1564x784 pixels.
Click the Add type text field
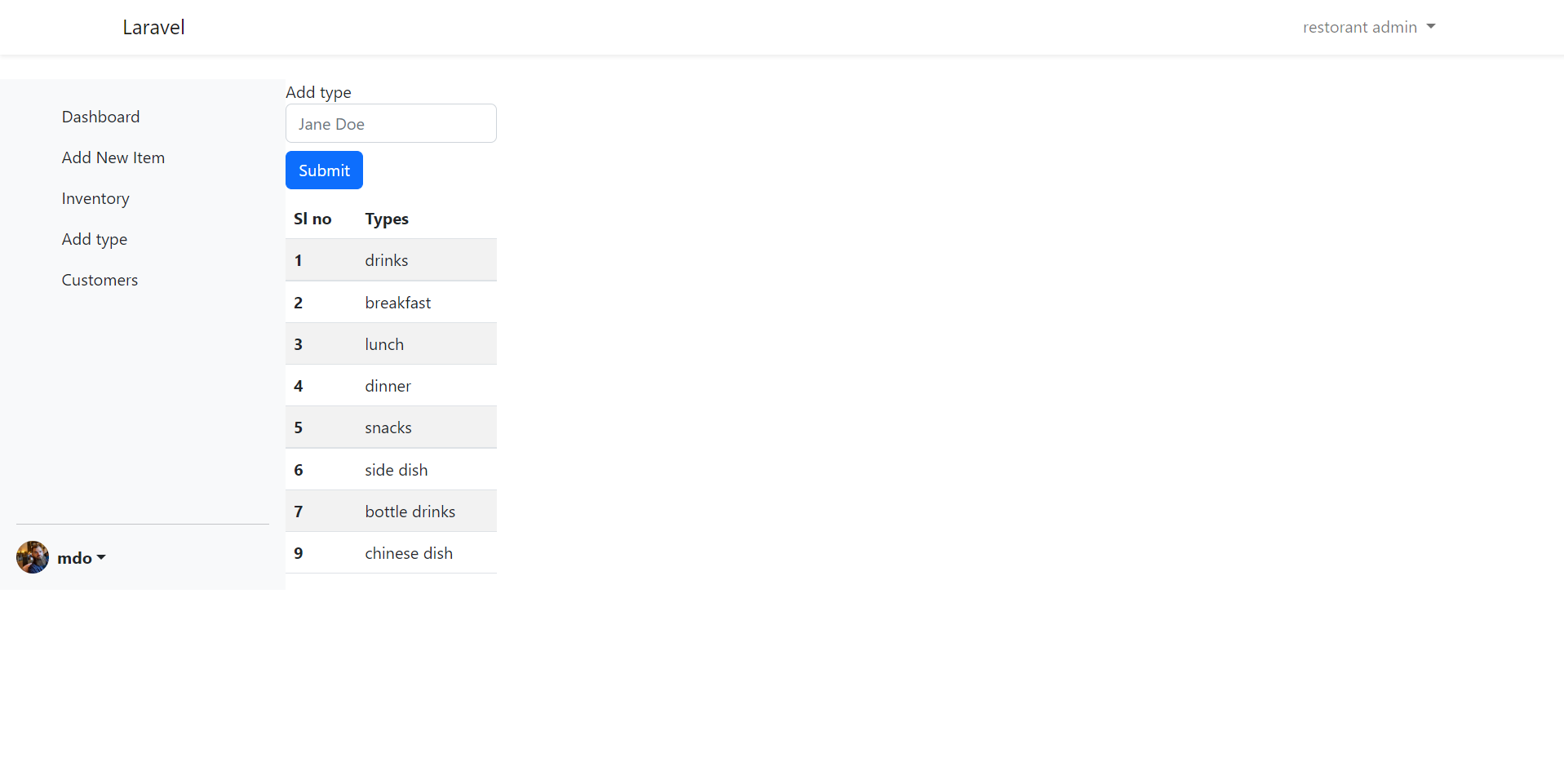(x=391, y=123)
